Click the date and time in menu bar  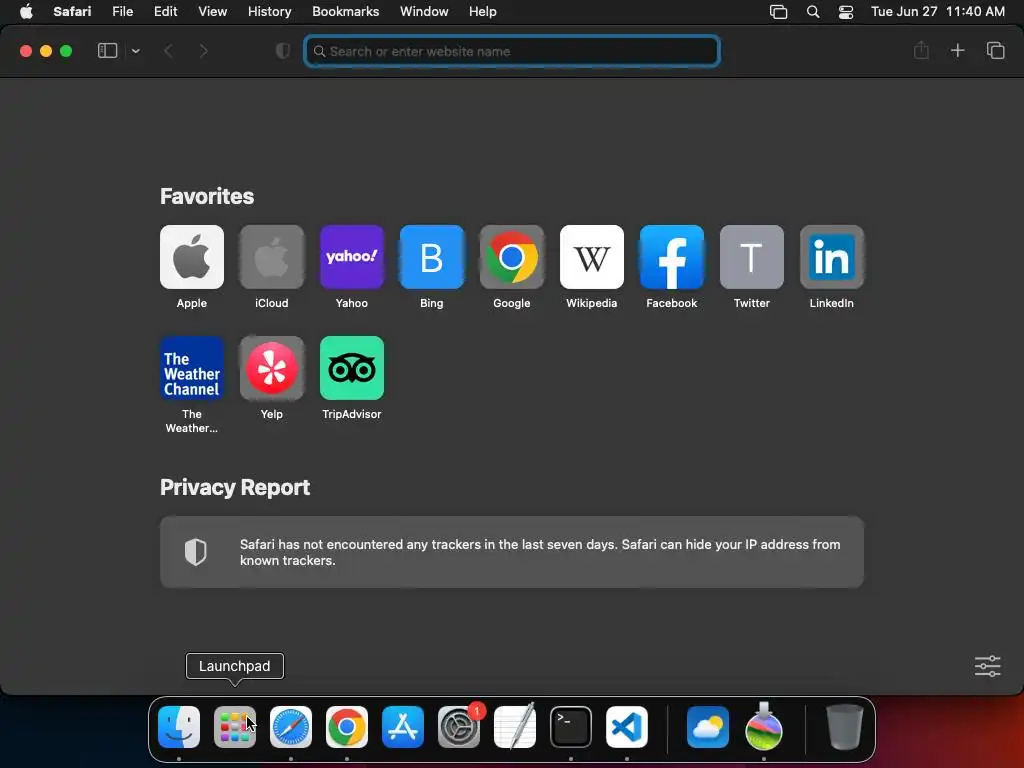coord(938,11)
